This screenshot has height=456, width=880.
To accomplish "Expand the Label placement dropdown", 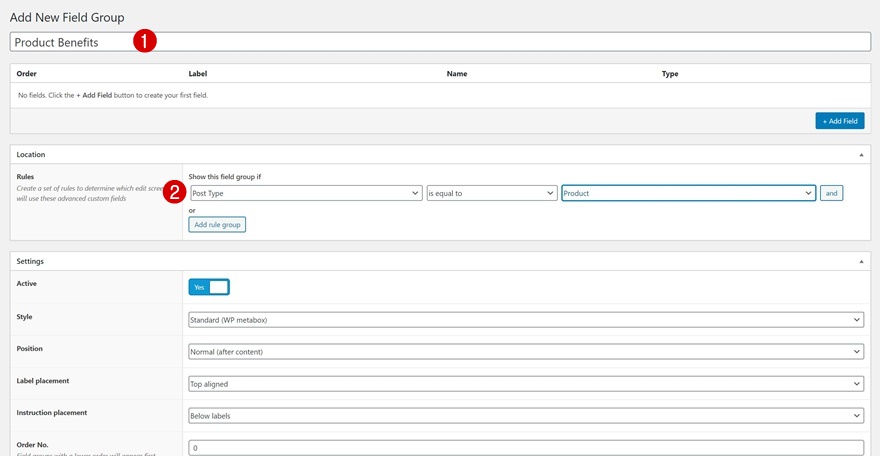I will point(526,384).
